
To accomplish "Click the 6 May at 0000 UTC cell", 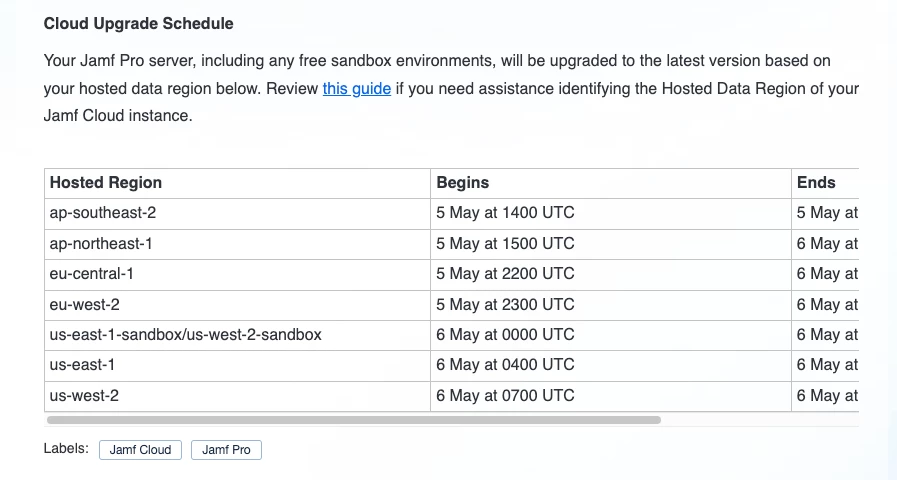I will (x=610, y=335).
